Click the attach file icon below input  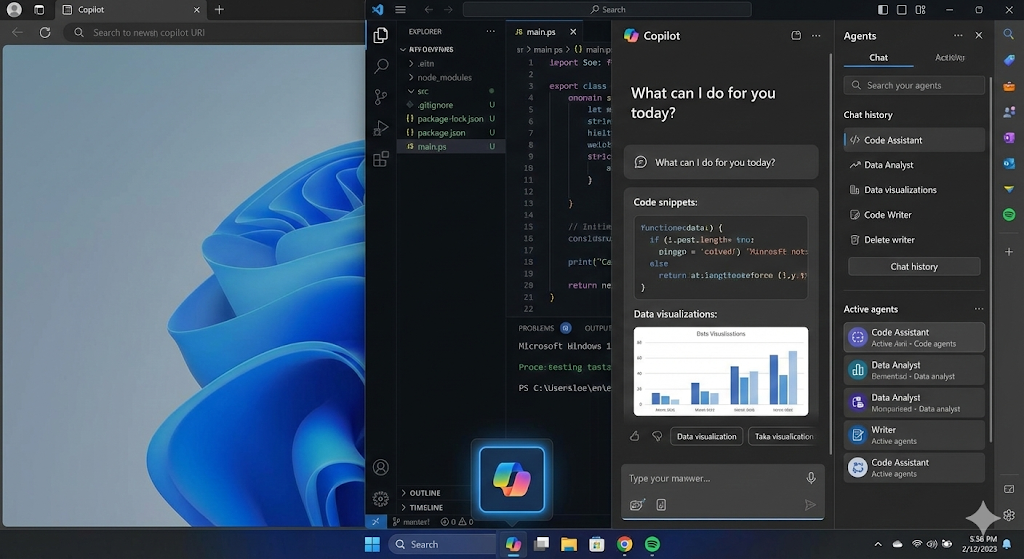[661, 505]
